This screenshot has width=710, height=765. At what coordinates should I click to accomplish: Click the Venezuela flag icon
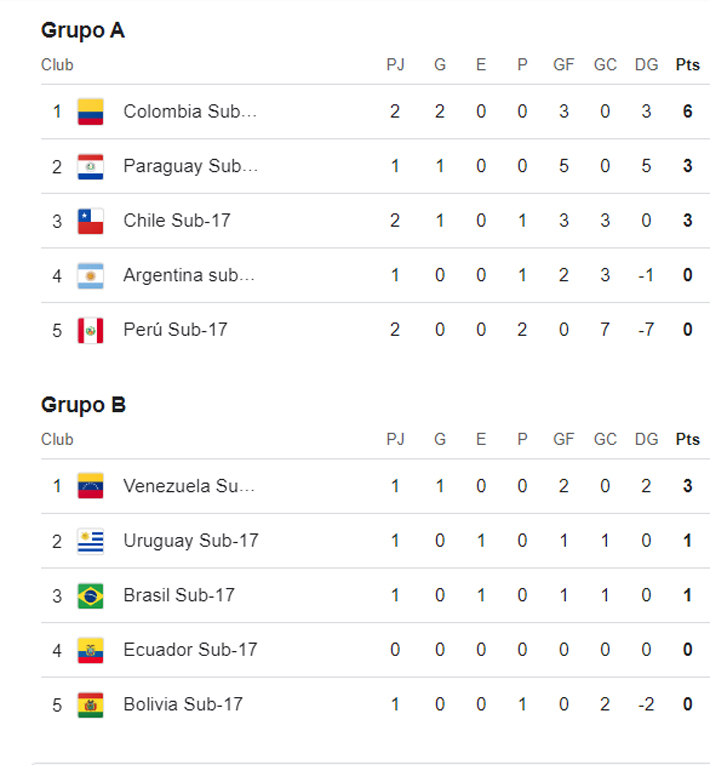coord(91,486)
